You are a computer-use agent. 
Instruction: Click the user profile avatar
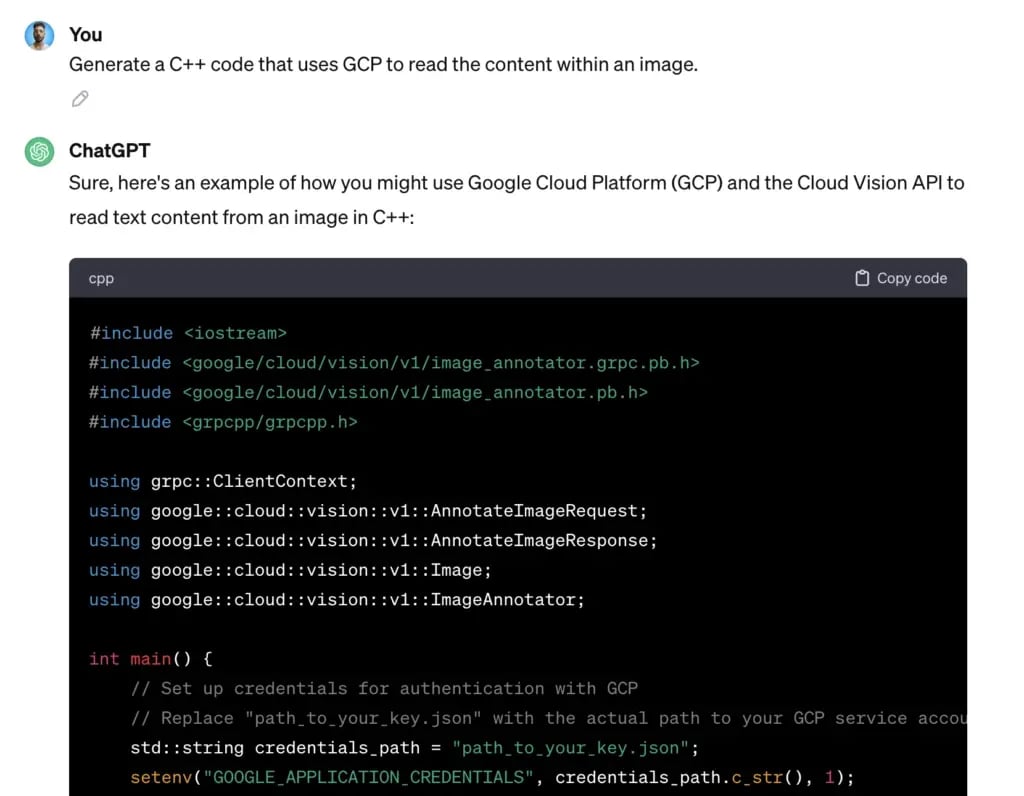tap(40, 35)
